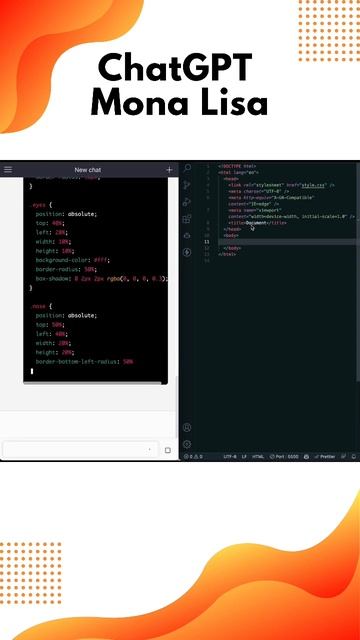Open the Run and Debug view icon
Image resolution: width=360 pixels, height=640 pixels.
(x=187, y=202)
